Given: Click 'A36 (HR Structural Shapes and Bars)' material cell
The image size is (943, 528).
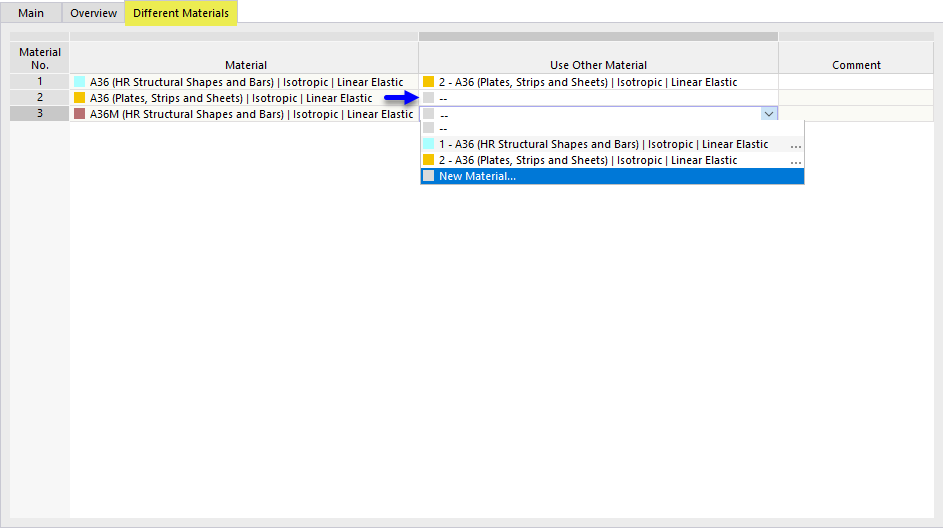Looking at the screenshot, I should tap(244, 82).
